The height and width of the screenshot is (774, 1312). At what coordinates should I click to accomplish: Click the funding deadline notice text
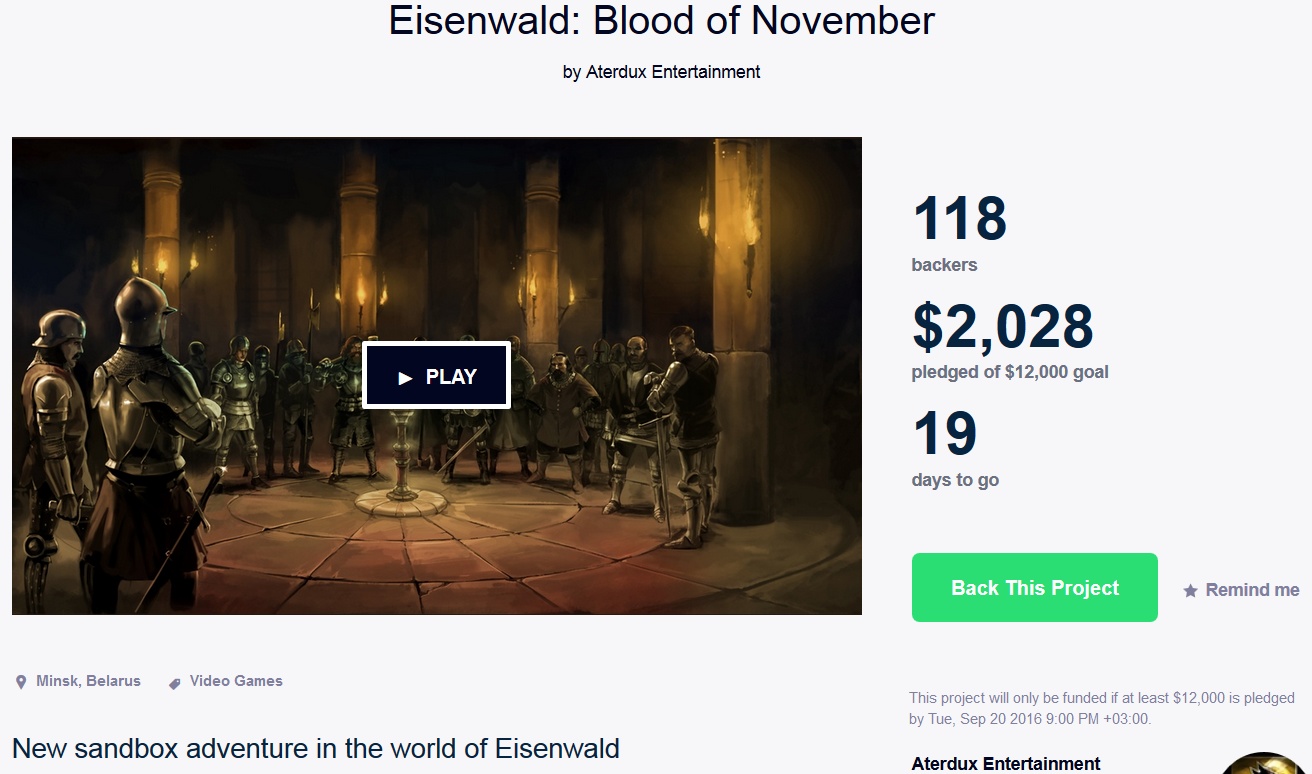pyautogui.click(x=1102, y=708)
